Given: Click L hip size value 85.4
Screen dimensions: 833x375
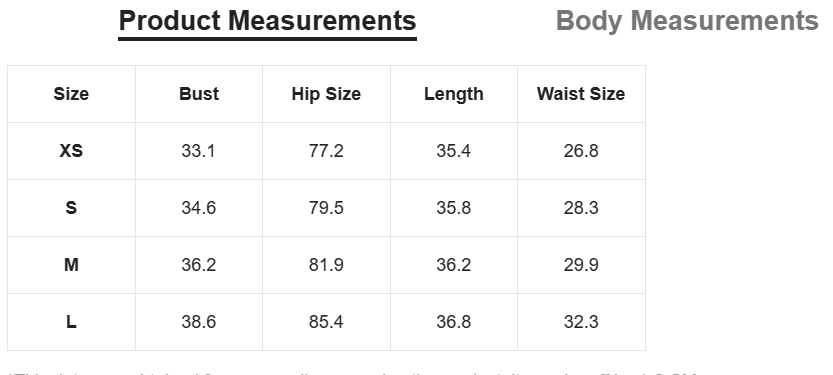Looking at the screenshot, I should coord(326,322).
